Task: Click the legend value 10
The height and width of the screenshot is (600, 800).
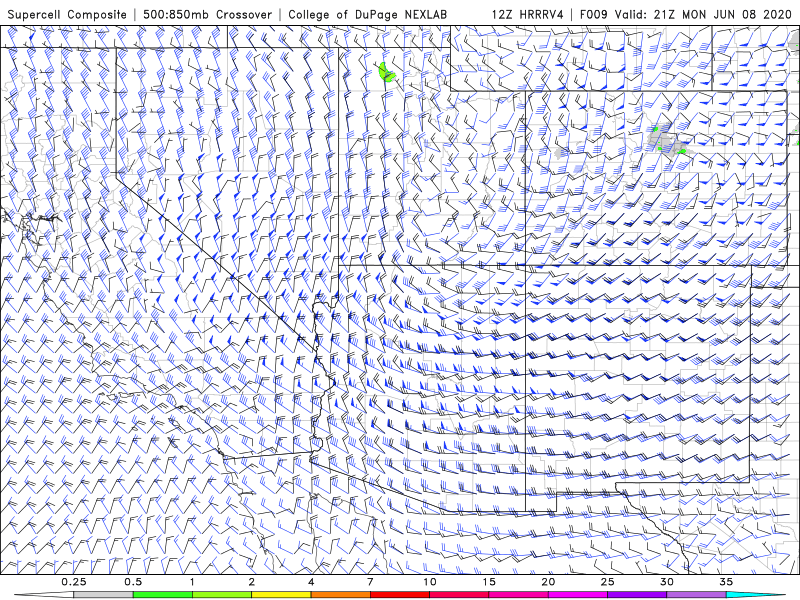Action: point(430,582)
